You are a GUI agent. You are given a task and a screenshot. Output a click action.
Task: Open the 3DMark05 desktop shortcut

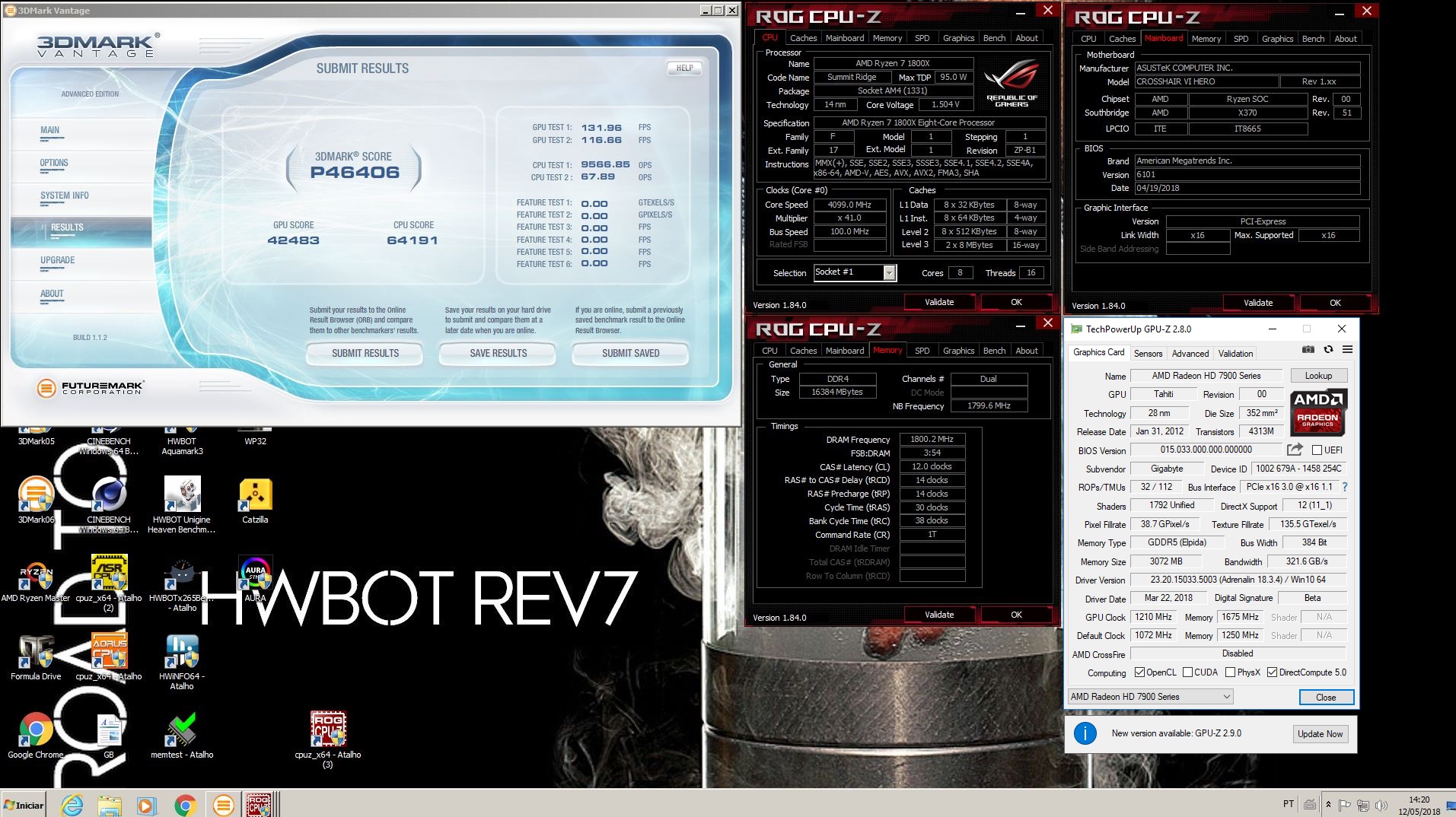[36, 436]
